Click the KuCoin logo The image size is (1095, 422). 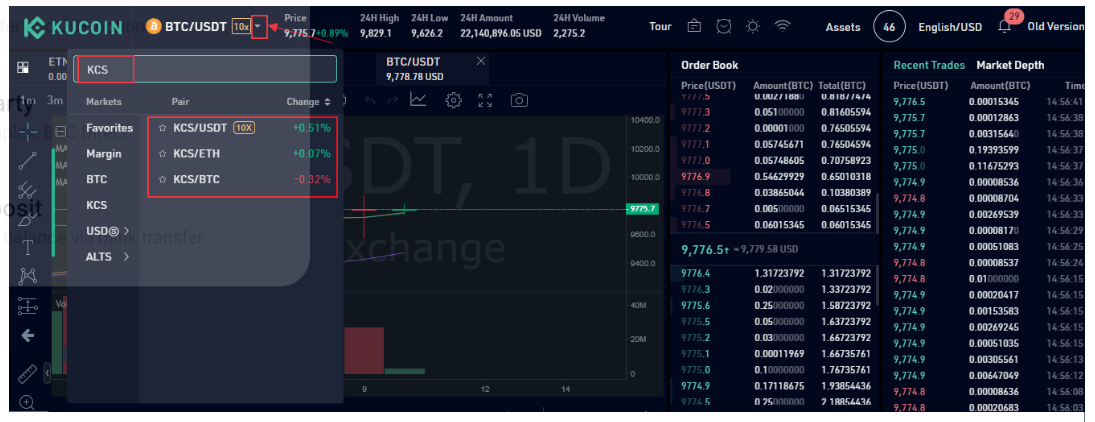73,27
